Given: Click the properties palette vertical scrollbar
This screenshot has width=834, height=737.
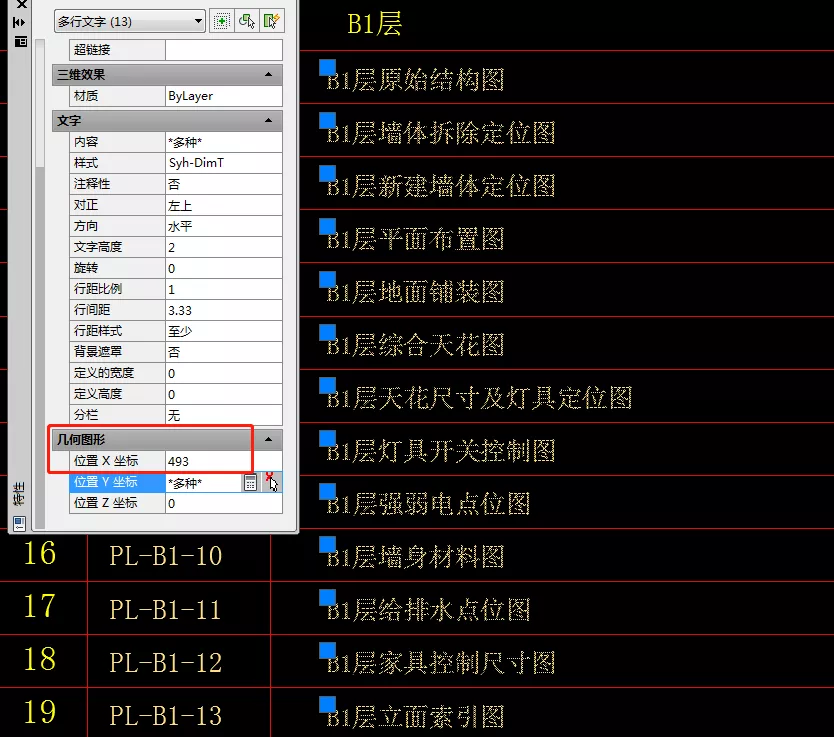Looking at the screenshot, I should 40,284.
